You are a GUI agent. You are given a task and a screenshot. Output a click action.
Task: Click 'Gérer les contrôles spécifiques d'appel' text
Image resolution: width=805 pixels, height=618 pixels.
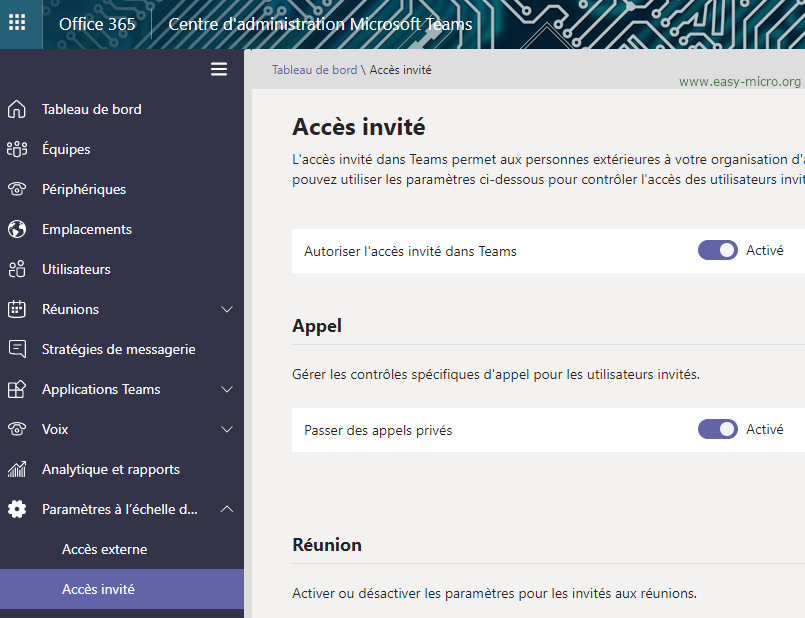[x=495, y=374]
